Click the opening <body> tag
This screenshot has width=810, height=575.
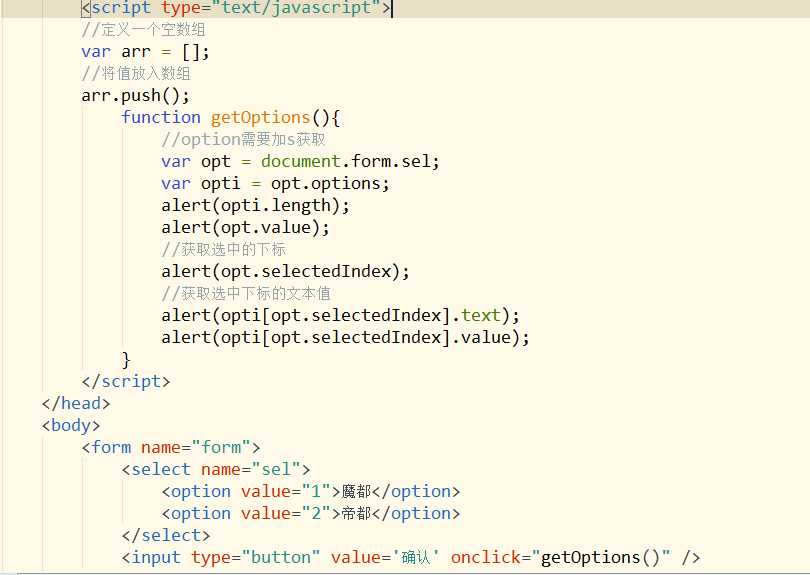click(71, 425)
